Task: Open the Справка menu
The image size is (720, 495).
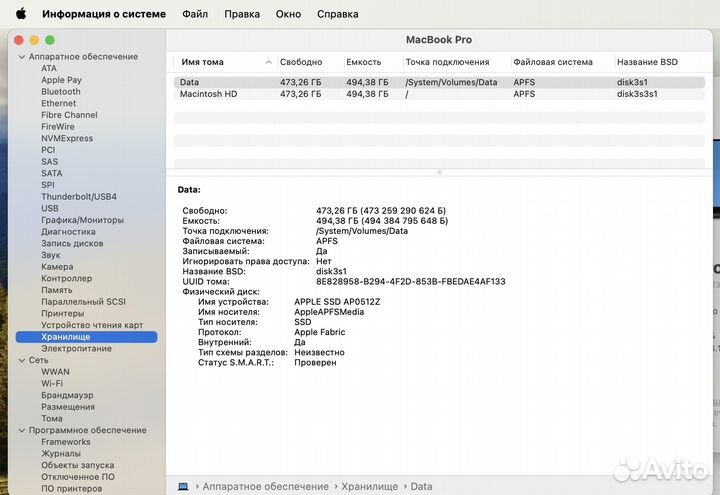Action: [x=338, y=14]
